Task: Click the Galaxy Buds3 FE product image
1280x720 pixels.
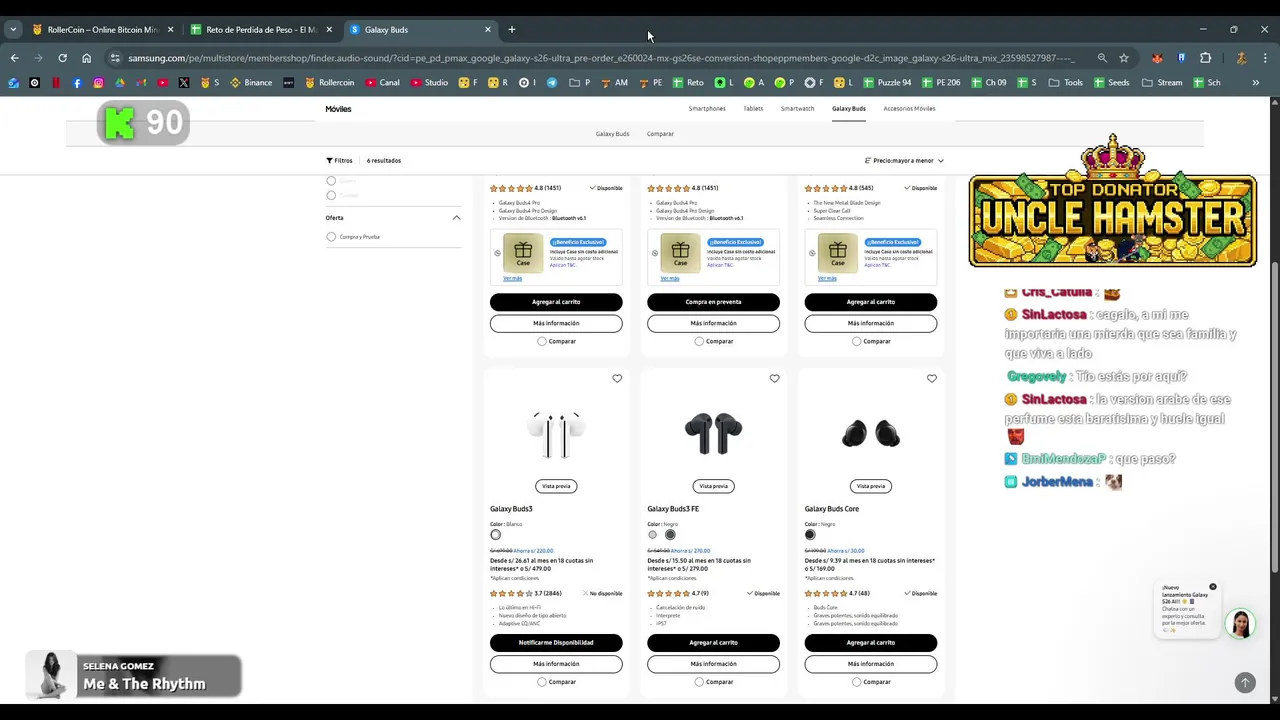Action: 713,434
